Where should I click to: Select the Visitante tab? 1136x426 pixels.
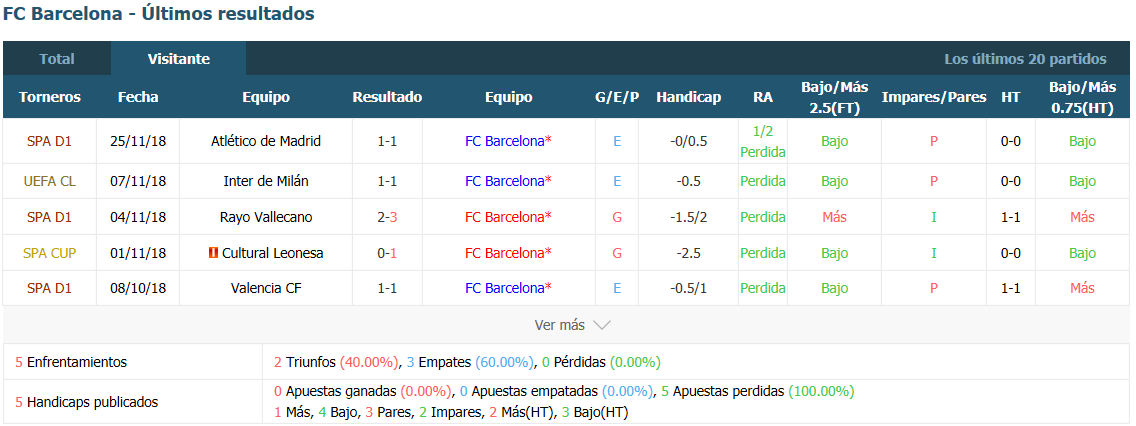click(x=178, y=59)
